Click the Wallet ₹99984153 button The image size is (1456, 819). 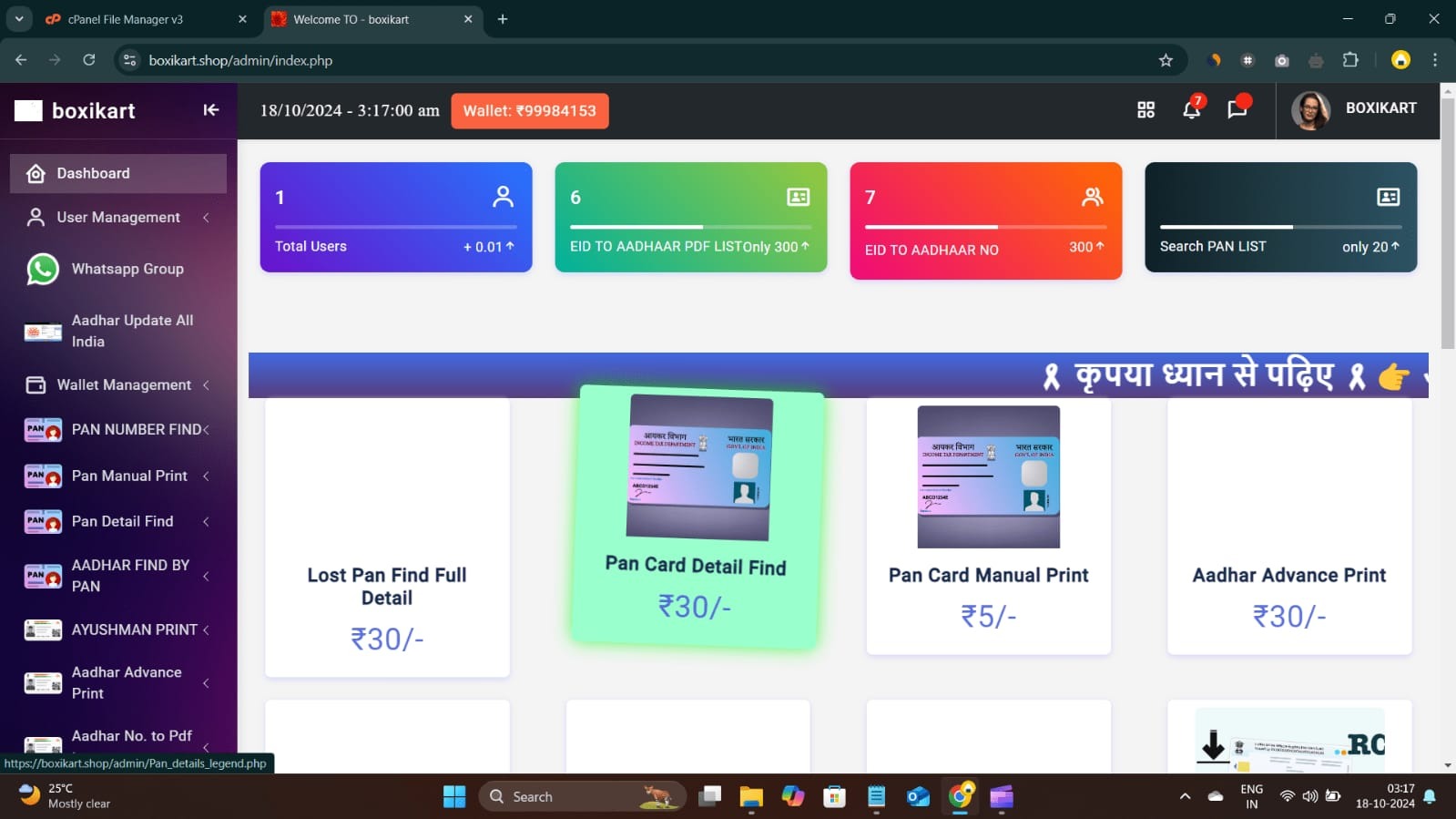pos(529,111)
